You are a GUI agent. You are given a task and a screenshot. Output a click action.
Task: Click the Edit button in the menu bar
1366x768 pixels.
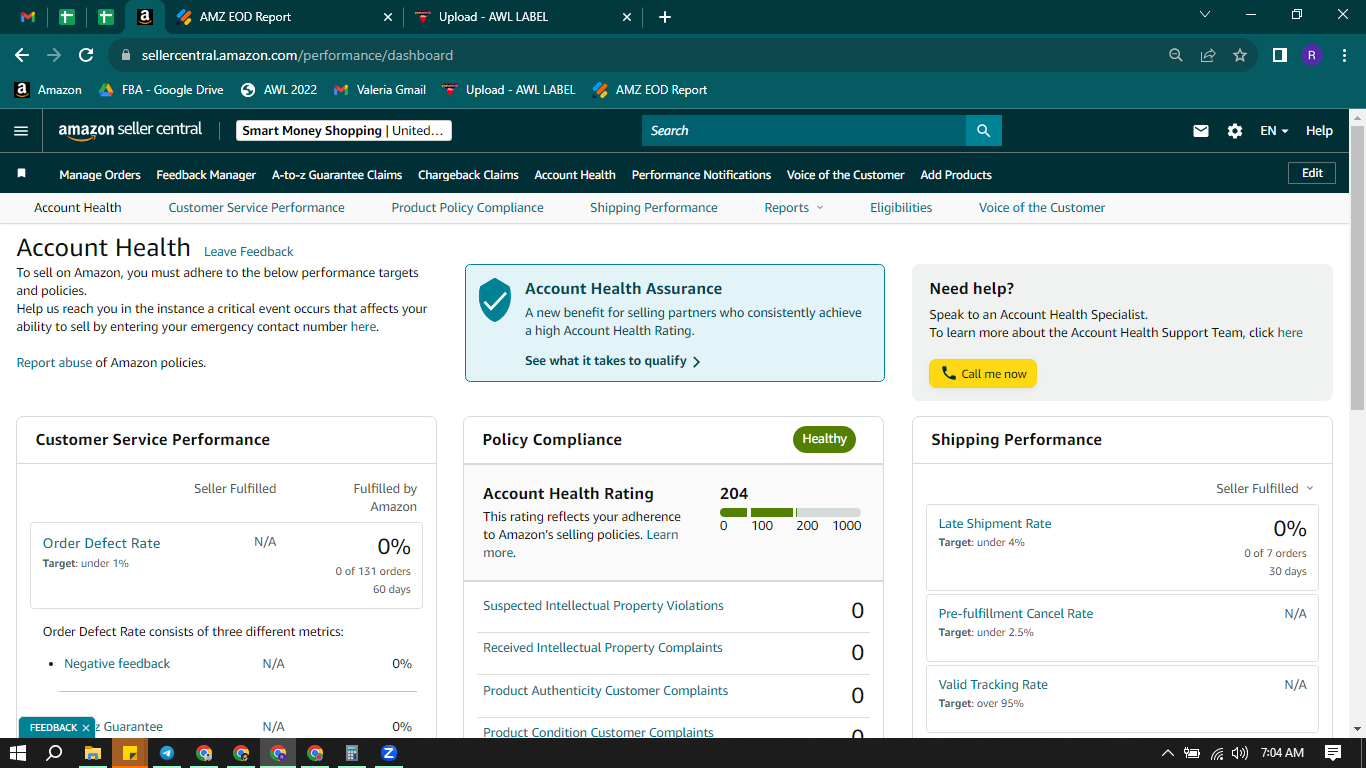pyautogui.click(x=1312, y=173)
